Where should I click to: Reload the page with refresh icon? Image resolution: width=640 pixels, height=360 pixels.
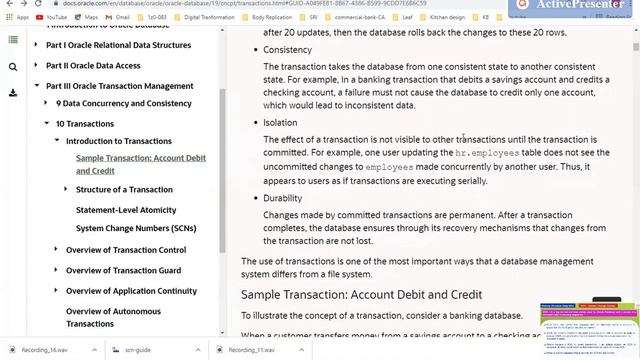click(x=38, y=3)
